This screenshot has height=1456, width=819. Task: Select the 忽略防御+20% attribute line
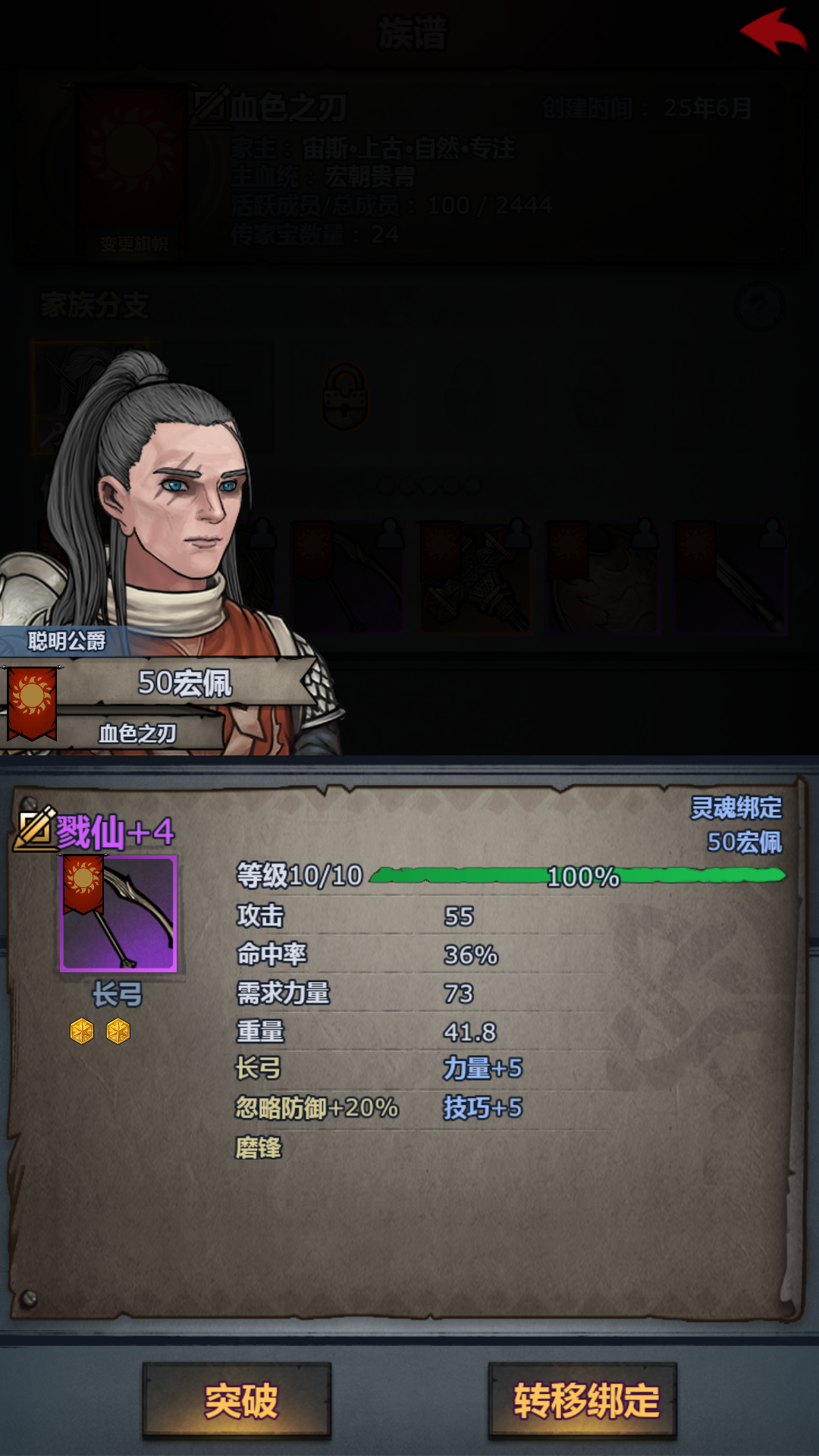click(x=317, y=1108)
